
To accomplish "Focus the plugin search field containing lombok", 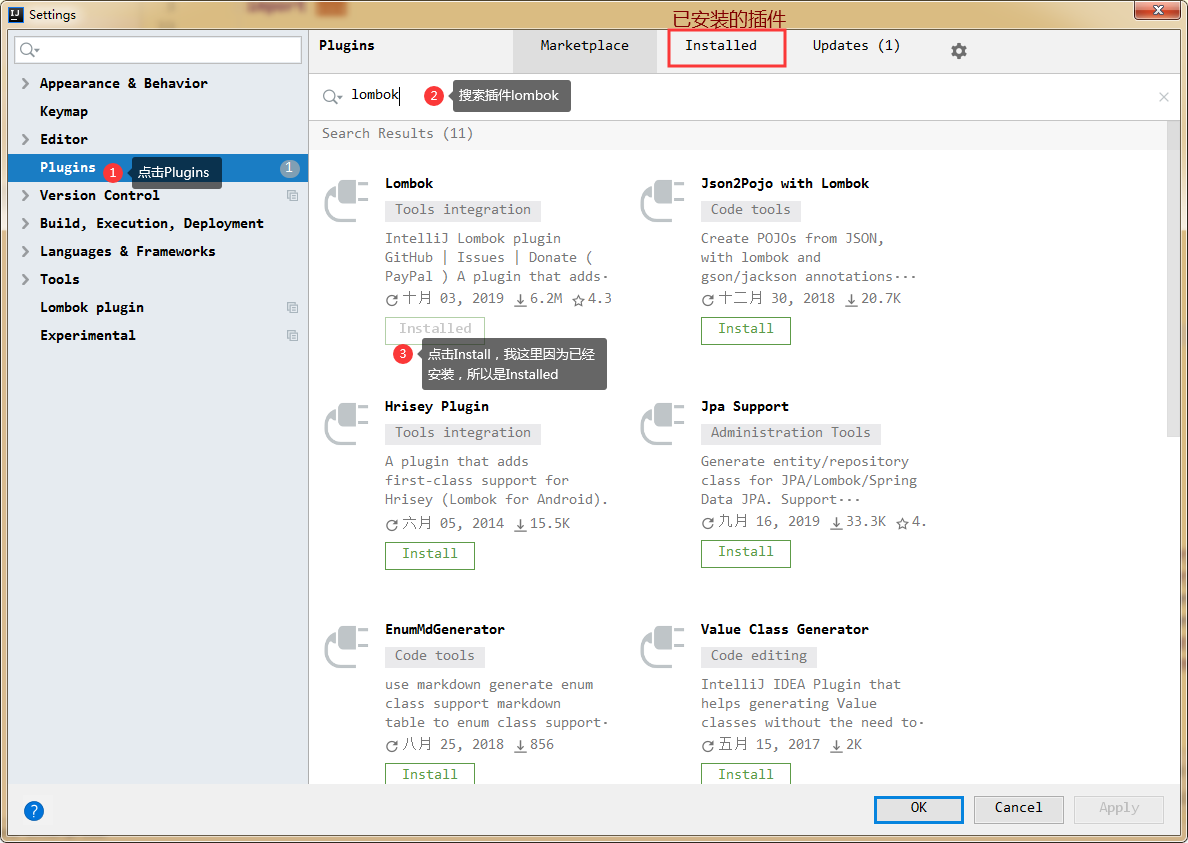I will [x=742, y=96].
